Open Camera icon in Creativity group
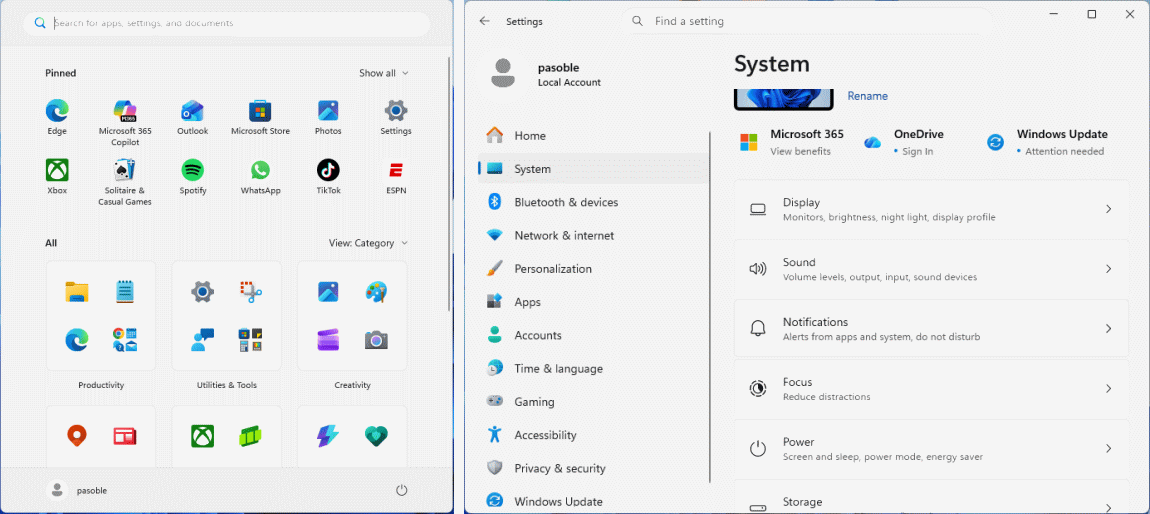 376,339
